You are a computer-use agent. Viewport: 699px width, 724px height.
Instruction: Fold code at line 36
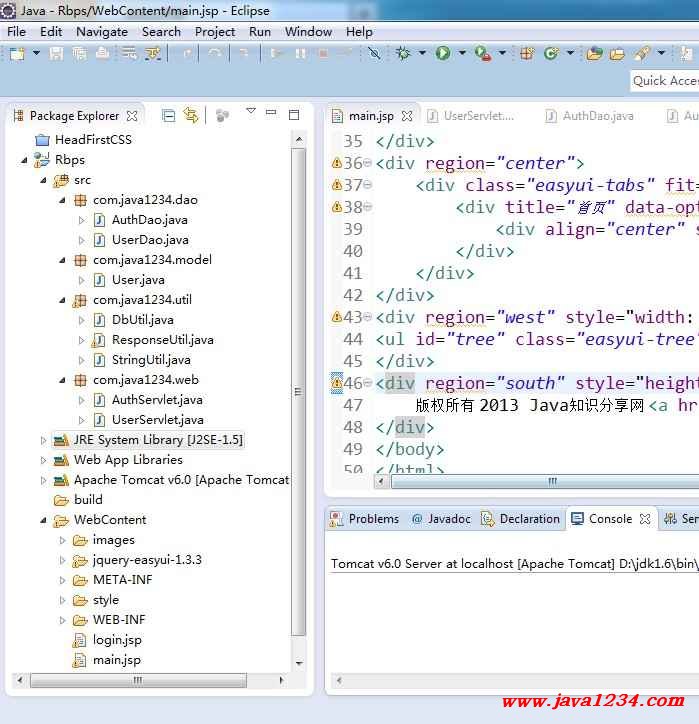(368, 163)
